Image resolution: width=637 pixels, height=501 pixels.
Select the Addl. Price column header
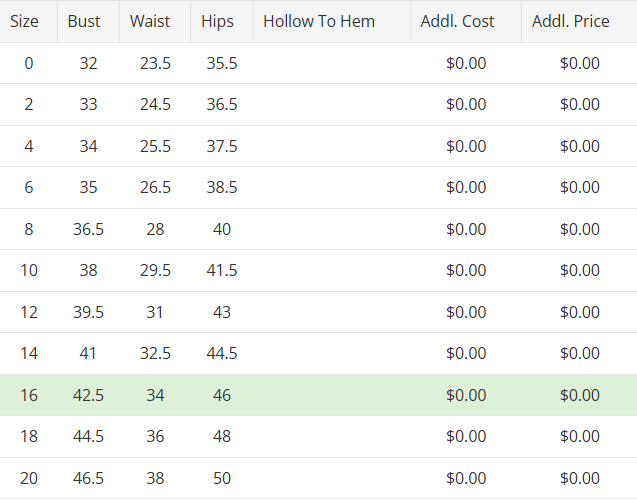tap(570, 21)
